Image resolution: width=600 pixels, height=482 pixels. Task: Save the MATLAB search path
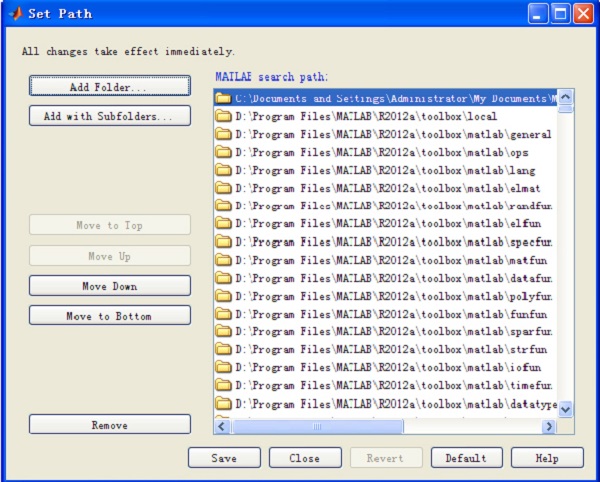pyautogui.click(x=224, y=458)
